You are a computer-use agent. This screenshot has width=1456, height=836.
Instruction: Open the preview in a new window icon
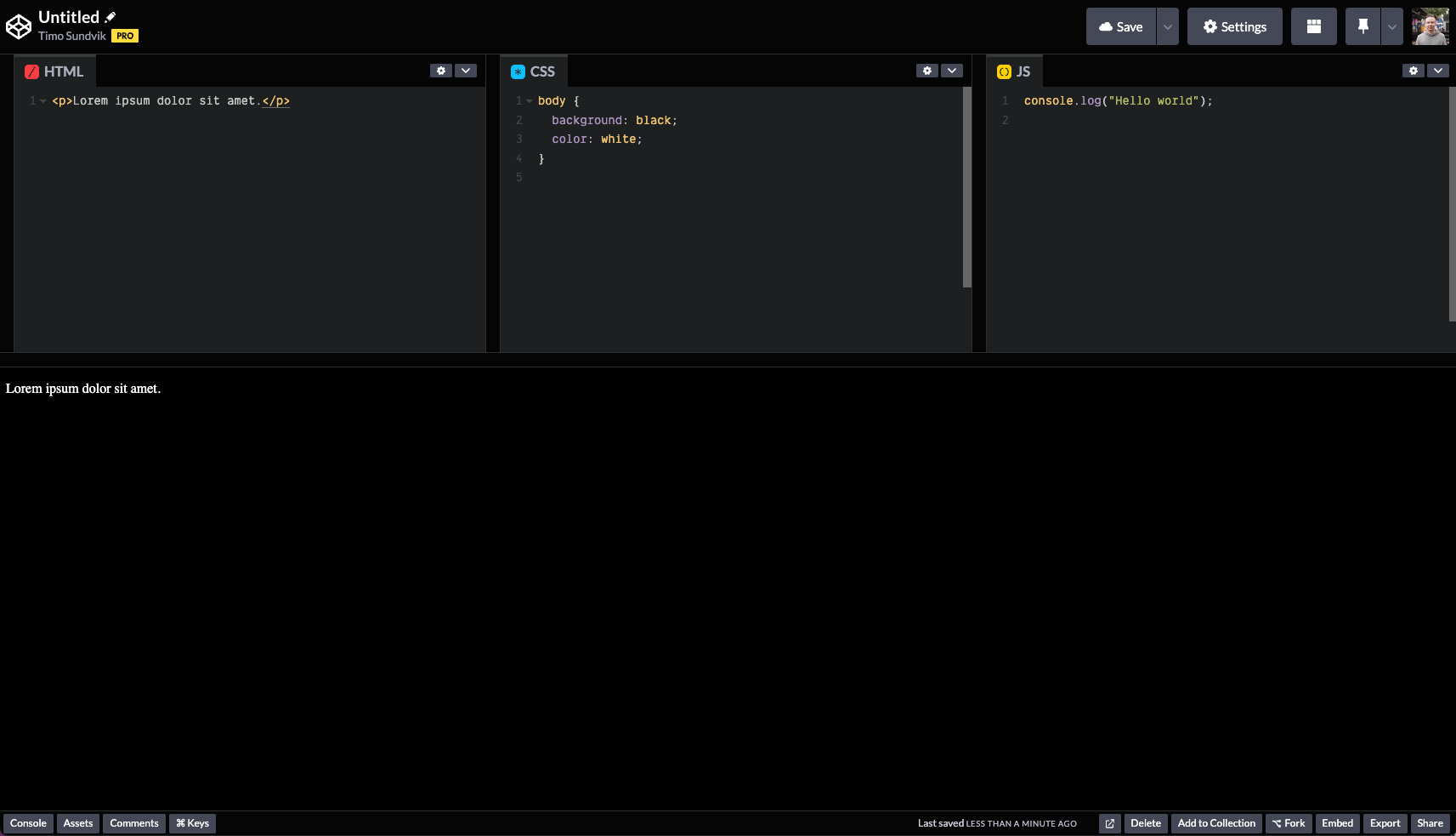[1109, 823]
